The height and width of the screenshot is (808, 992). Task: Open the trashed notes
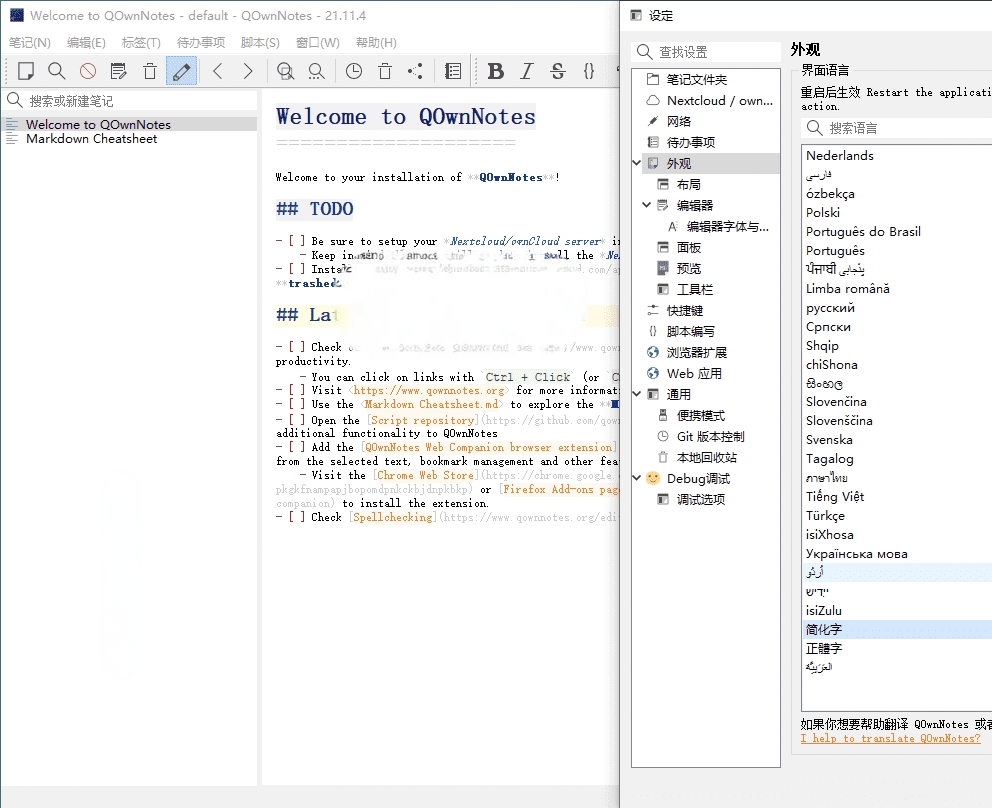384,70
